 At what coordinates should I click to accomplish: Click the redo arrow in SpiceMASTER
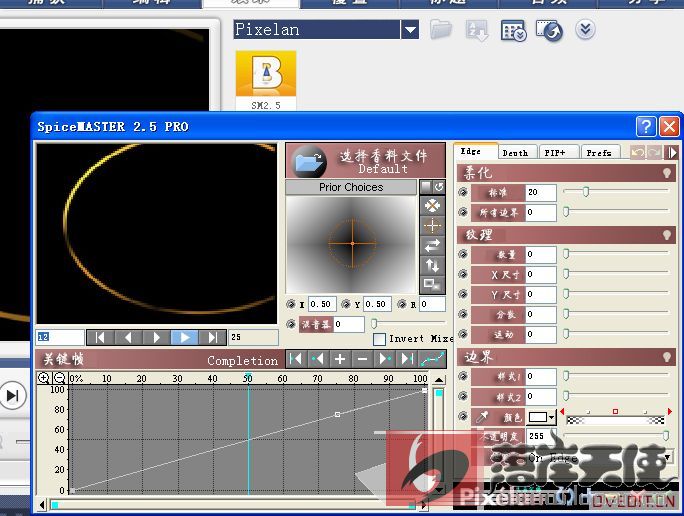654,152
